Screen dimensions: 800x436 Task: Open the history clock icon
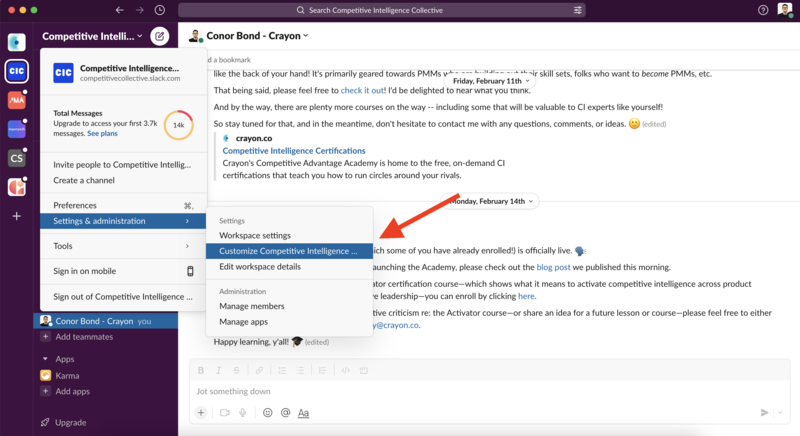pyautogui.click(x=161, y=10)
